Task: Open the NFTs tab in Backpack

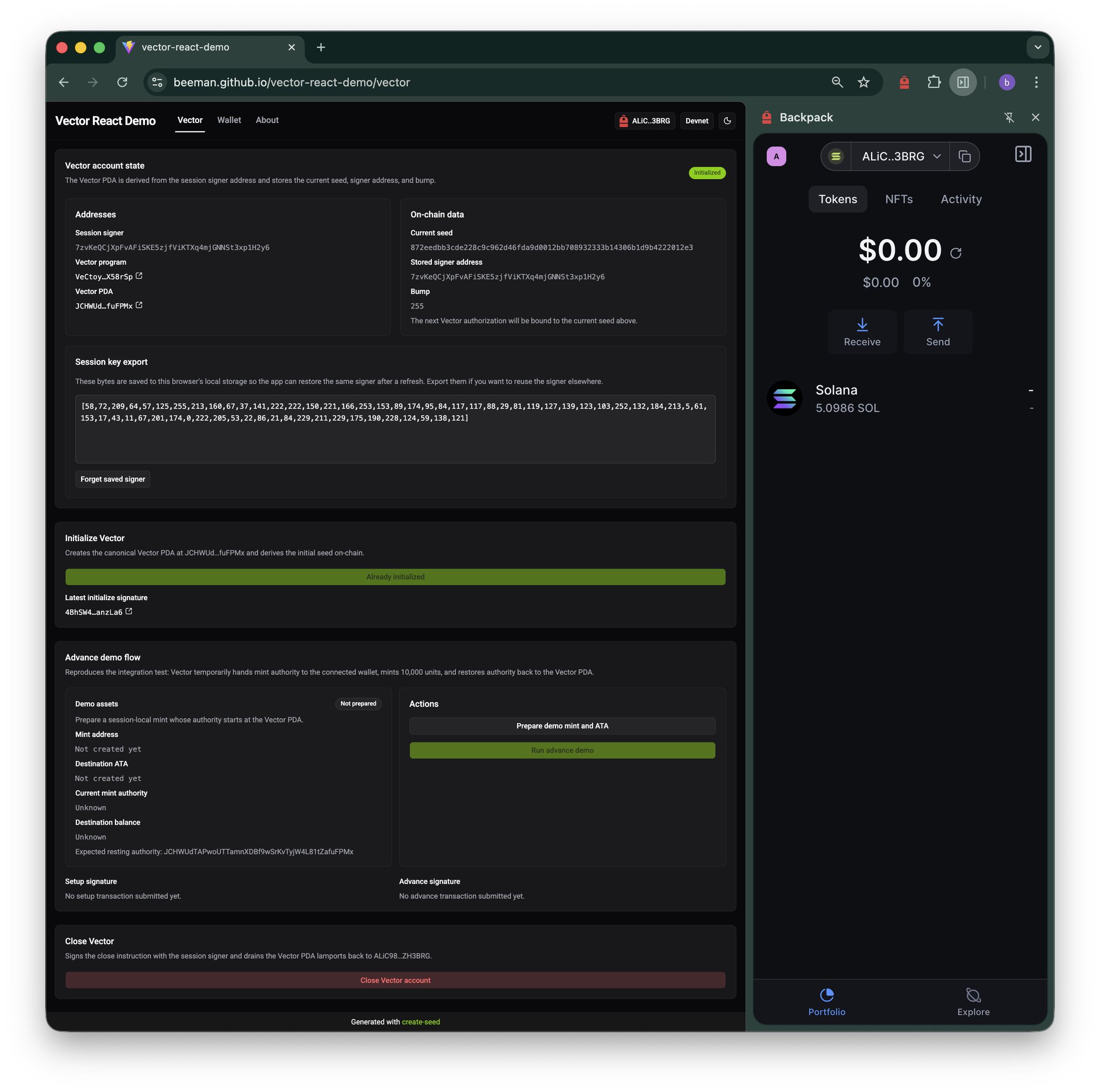Action: point(899,199)
